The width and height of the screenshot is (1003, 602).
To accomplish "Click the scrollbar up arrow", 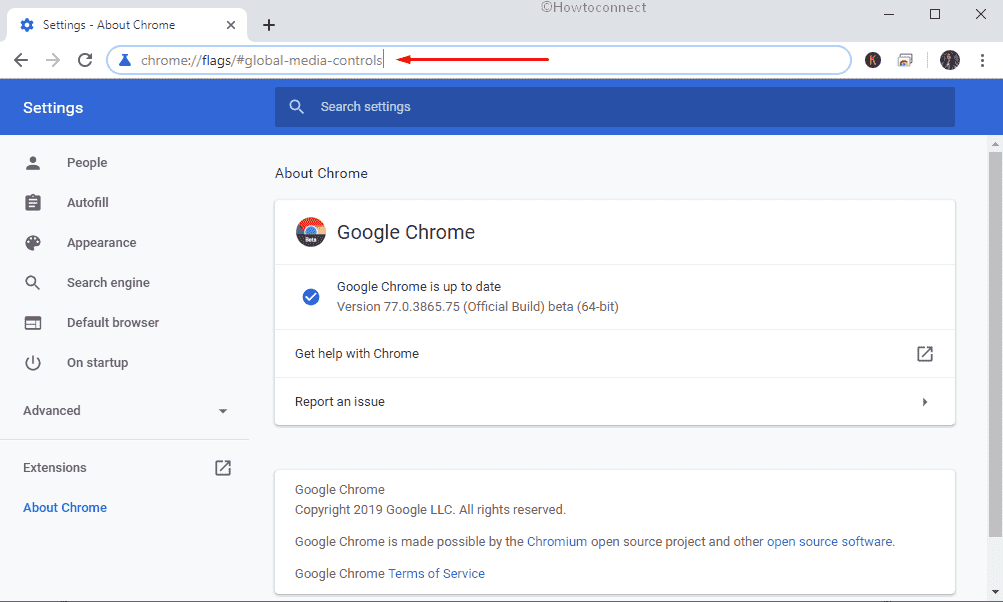I will pos(995,143).
